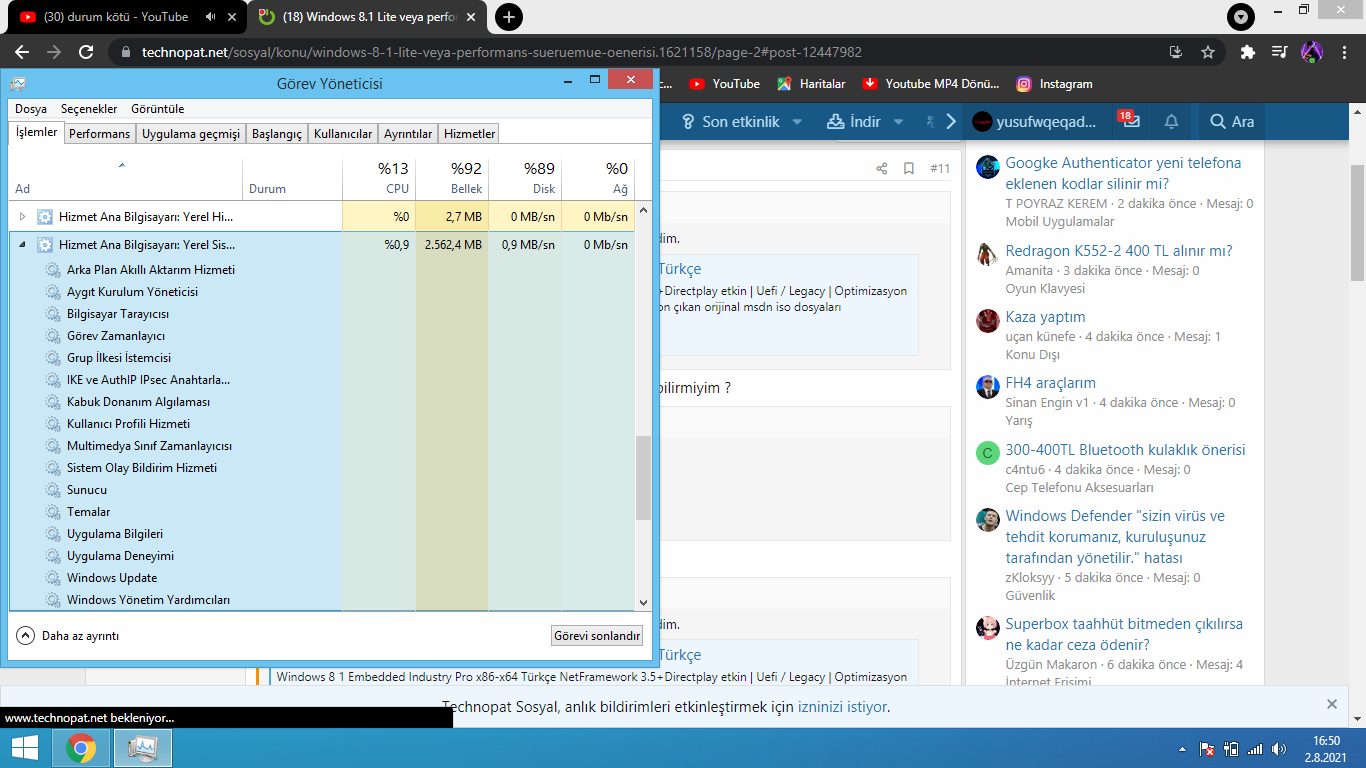Select the Bilgisayar Tarayıcısı service icon
Image resolution: width=1366 pixels, height=768 pixels.
53,314
